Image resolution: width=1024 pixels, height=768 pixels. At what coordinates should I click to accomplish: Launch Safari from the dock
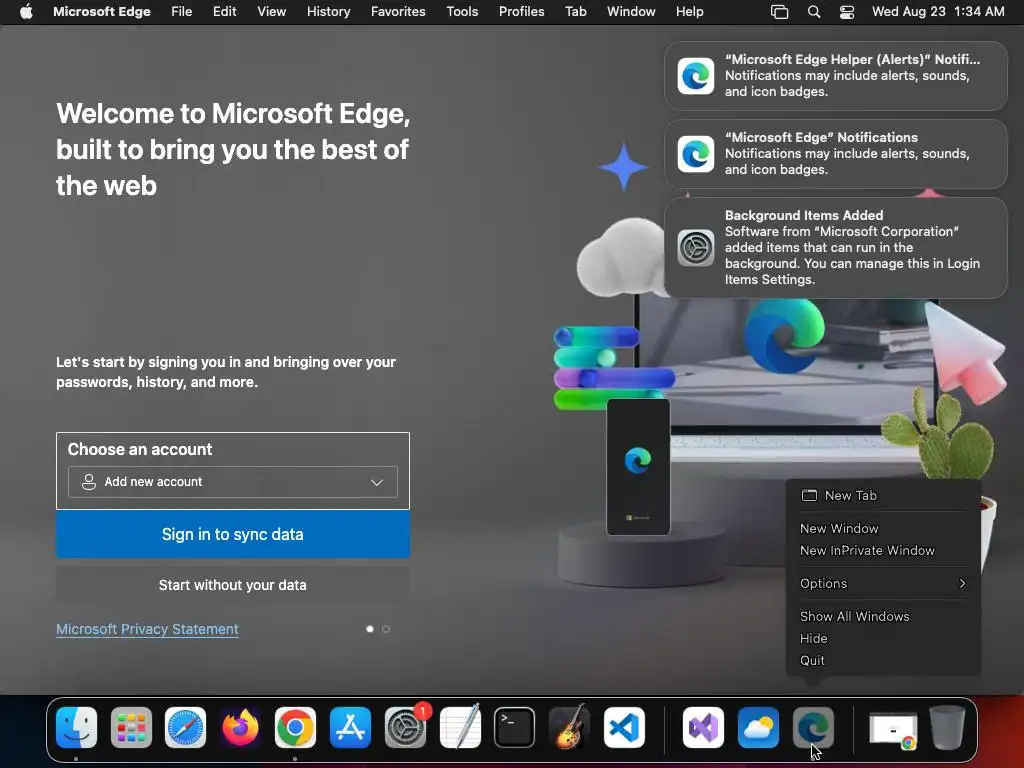click(x=185, y=727)
